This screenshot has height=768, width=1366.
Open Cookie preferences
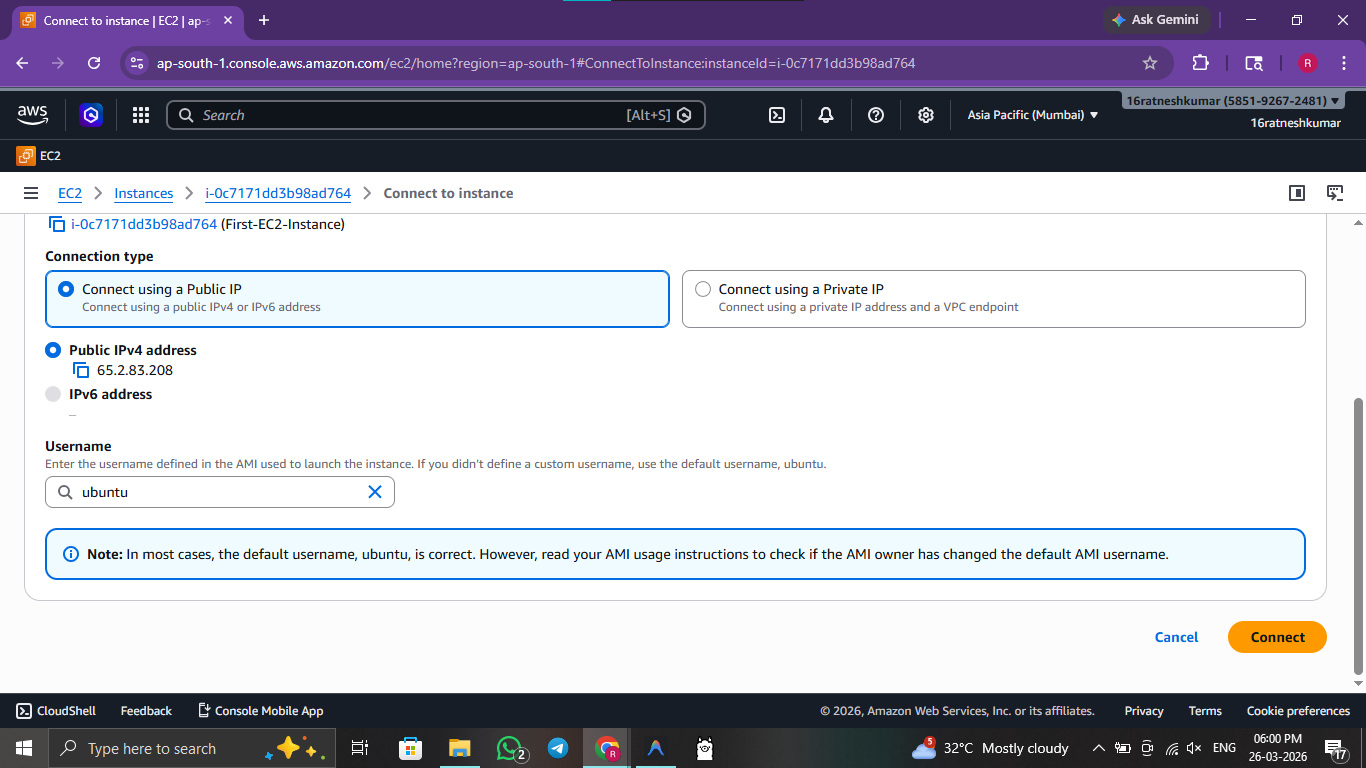(x=1298, y=711)
